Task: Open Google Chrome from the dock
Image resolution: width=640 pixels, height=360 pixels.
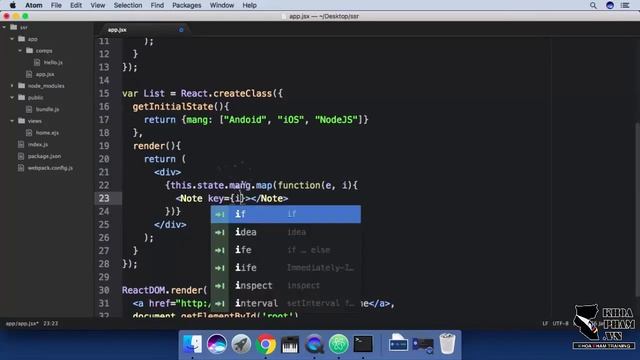Action: click(x=266, y=344)
